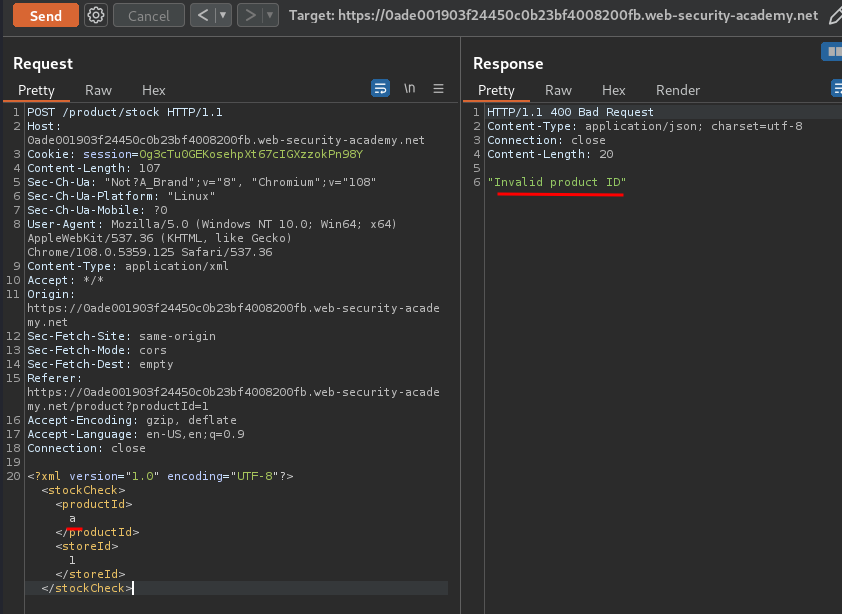The width and height of the screenshot is (842, 614).
Task: Click the Target URL text
Action: pyautogui.click(x=553, y=16)
